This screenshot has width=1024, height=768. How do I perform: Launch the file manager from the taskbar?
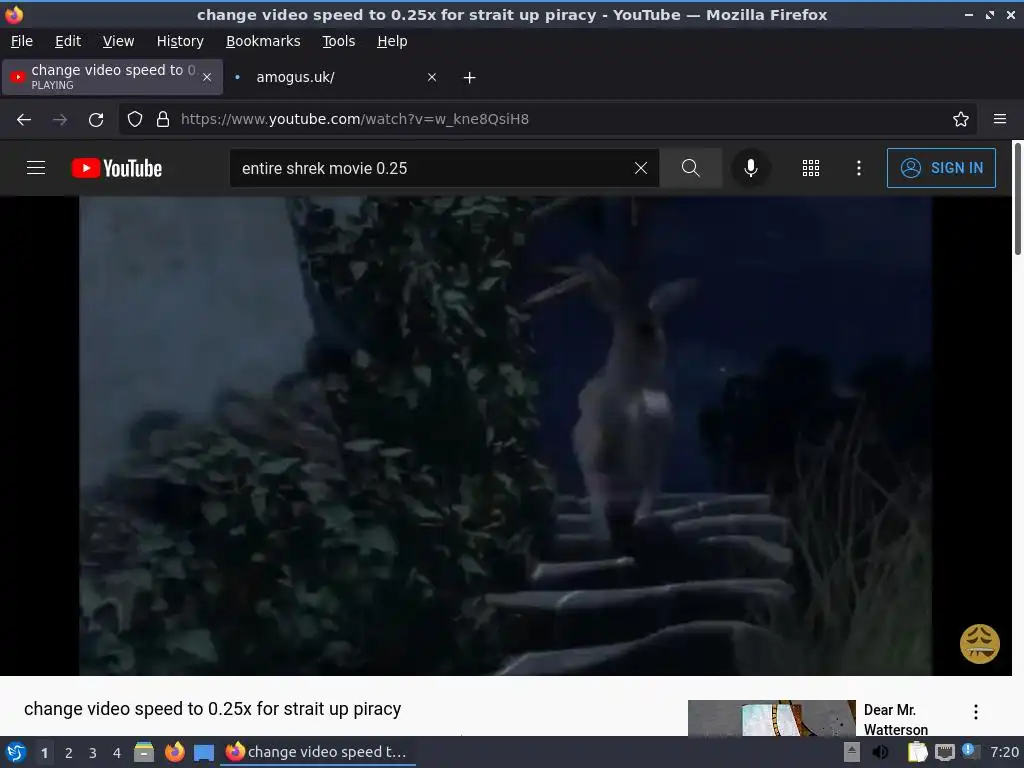pos(144,752)
